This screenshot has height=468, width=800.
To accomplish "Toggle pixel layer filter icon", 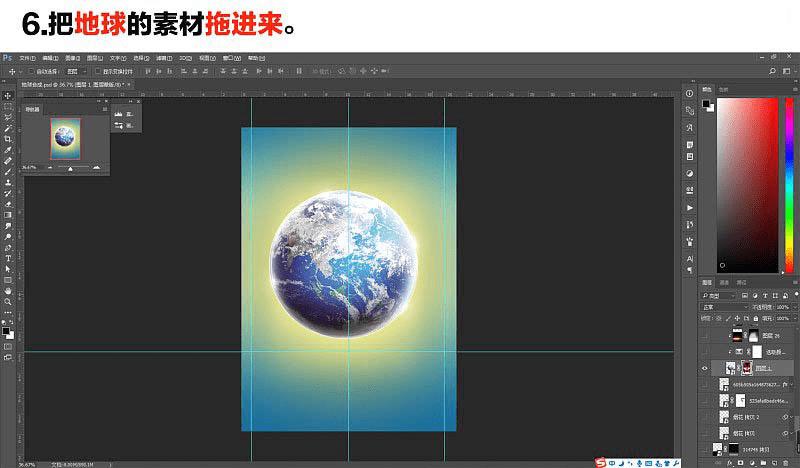I will 745,295.
